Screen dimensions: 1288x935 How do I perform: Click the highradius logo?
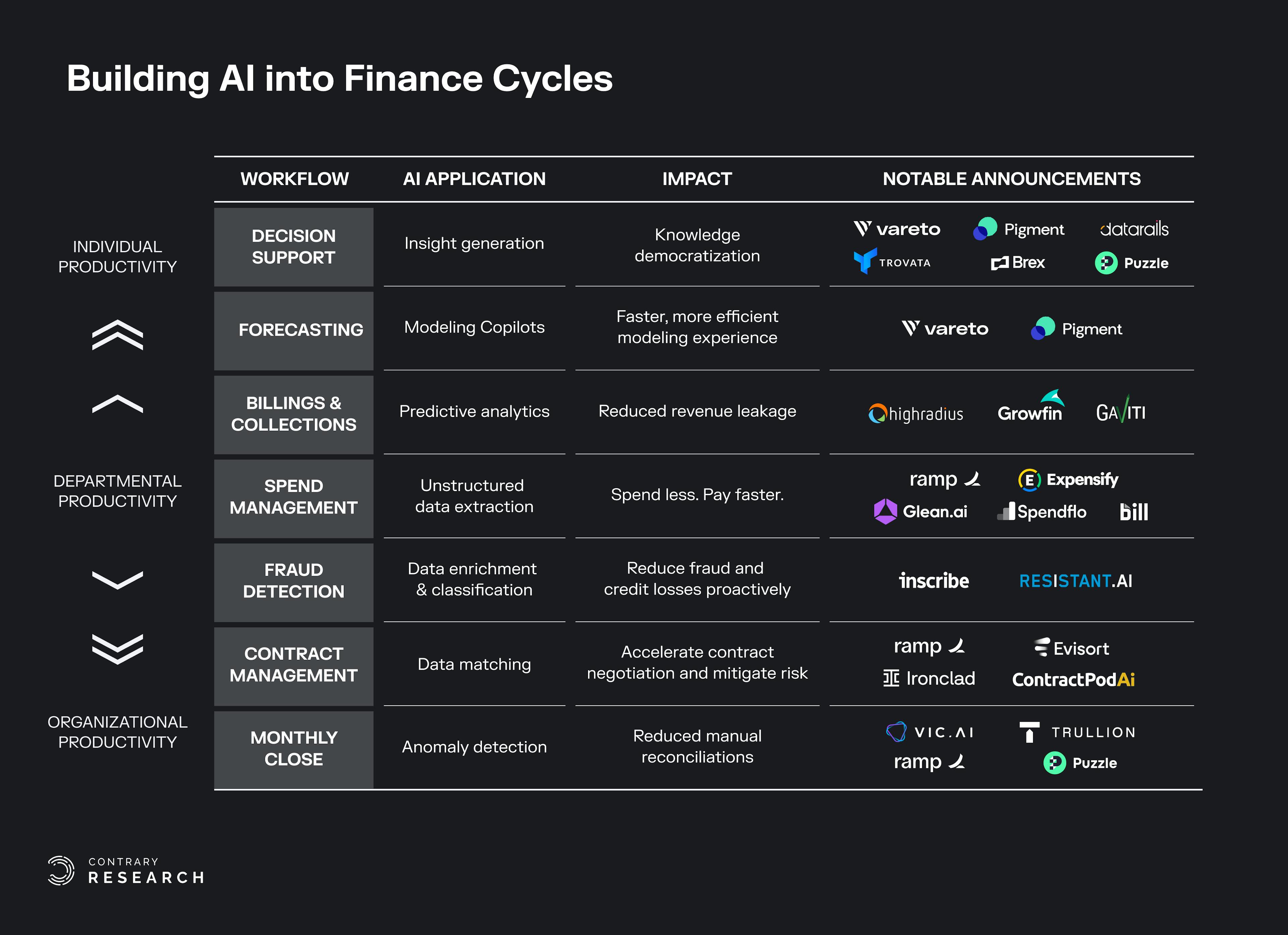point(915,414)
